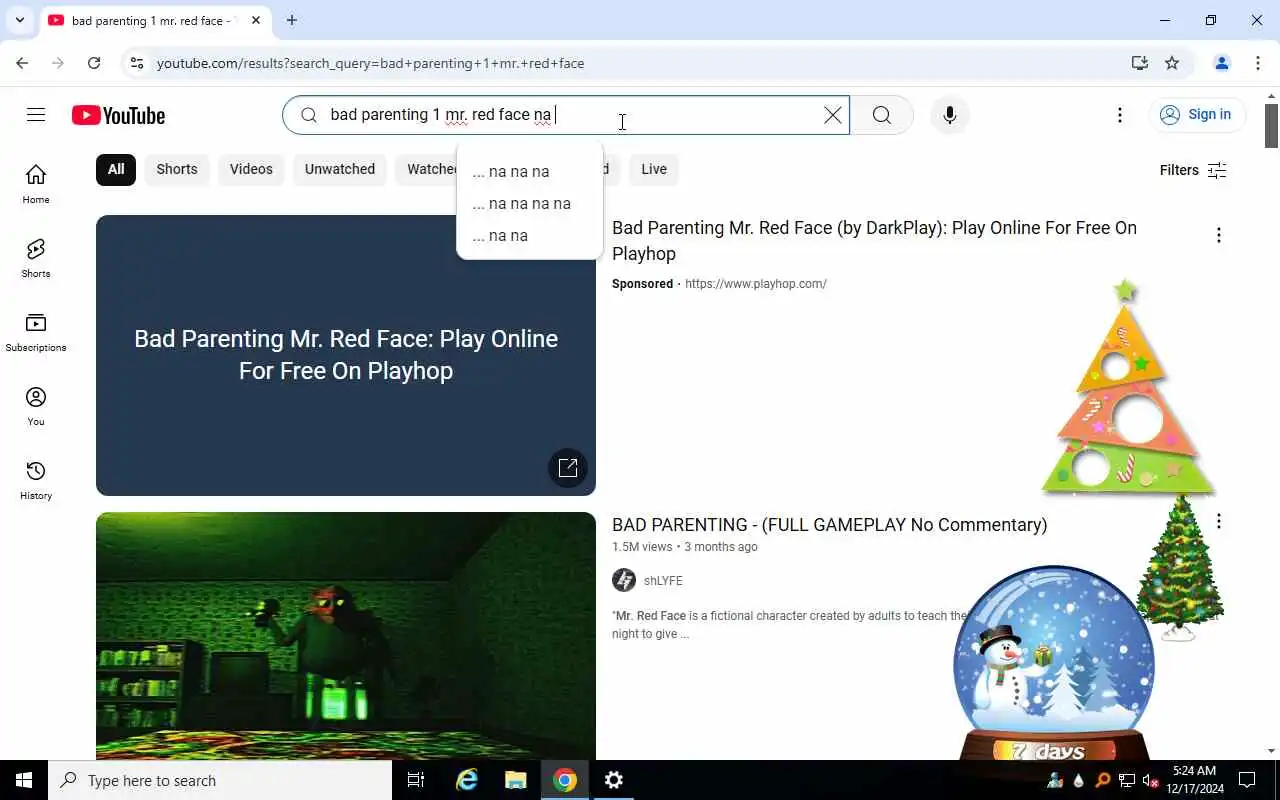This screenshot has width=1280, height=800.
Task: Select the Videos filter chip
Action: tap(251, 169)
